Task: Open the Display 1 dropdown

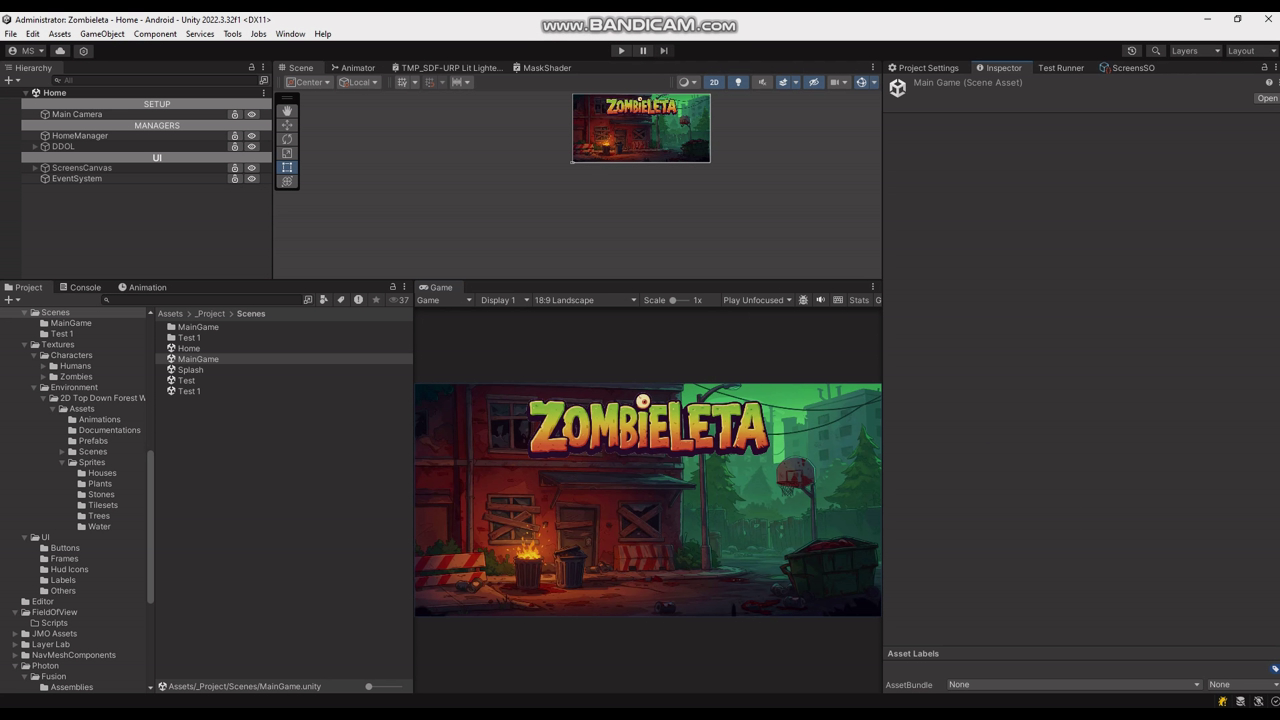Action: [x=504, y=300]
